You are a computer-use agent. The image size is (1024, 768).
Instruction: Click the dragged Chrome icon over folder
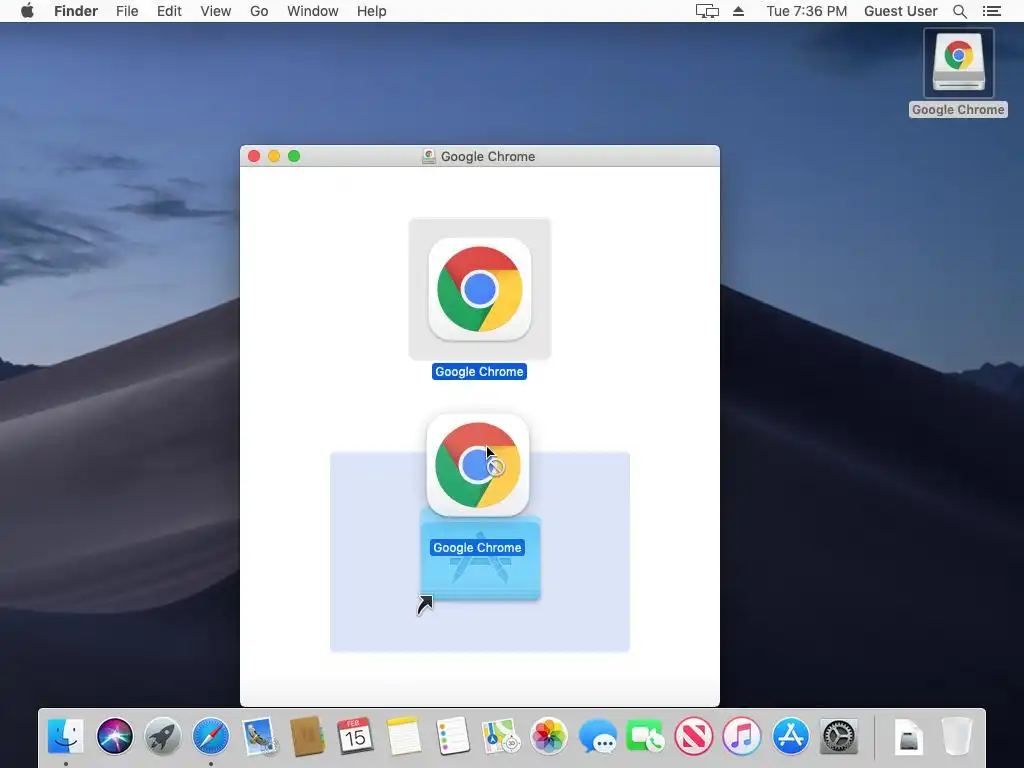coord(477,465)
